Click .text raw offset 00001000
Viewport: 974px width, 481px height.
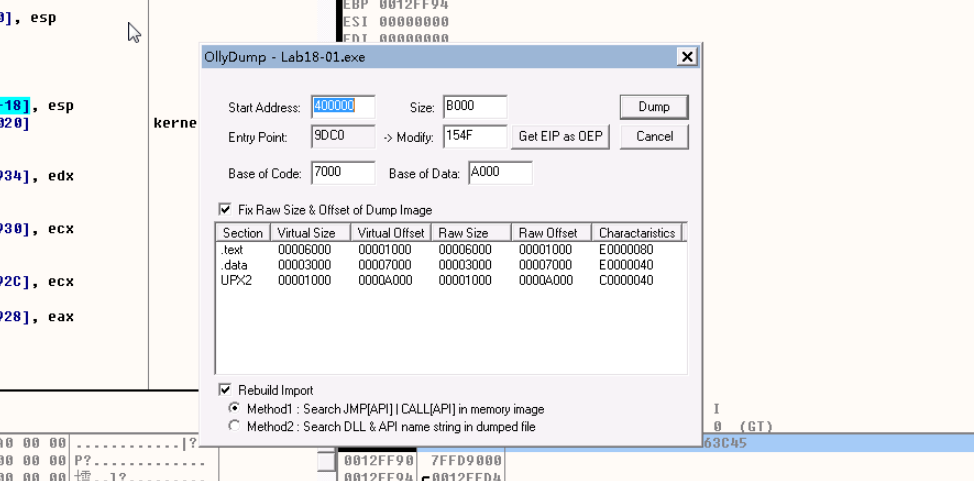click(545, 249)
